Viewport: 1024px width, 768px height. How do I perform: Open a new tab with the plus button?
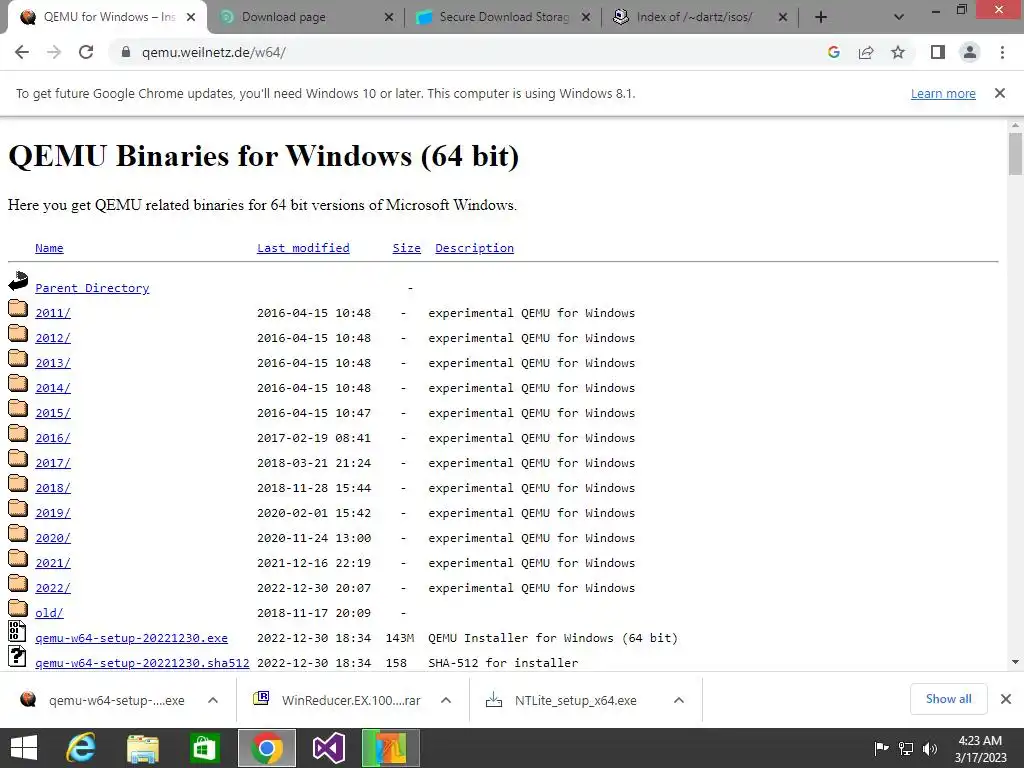821,17
